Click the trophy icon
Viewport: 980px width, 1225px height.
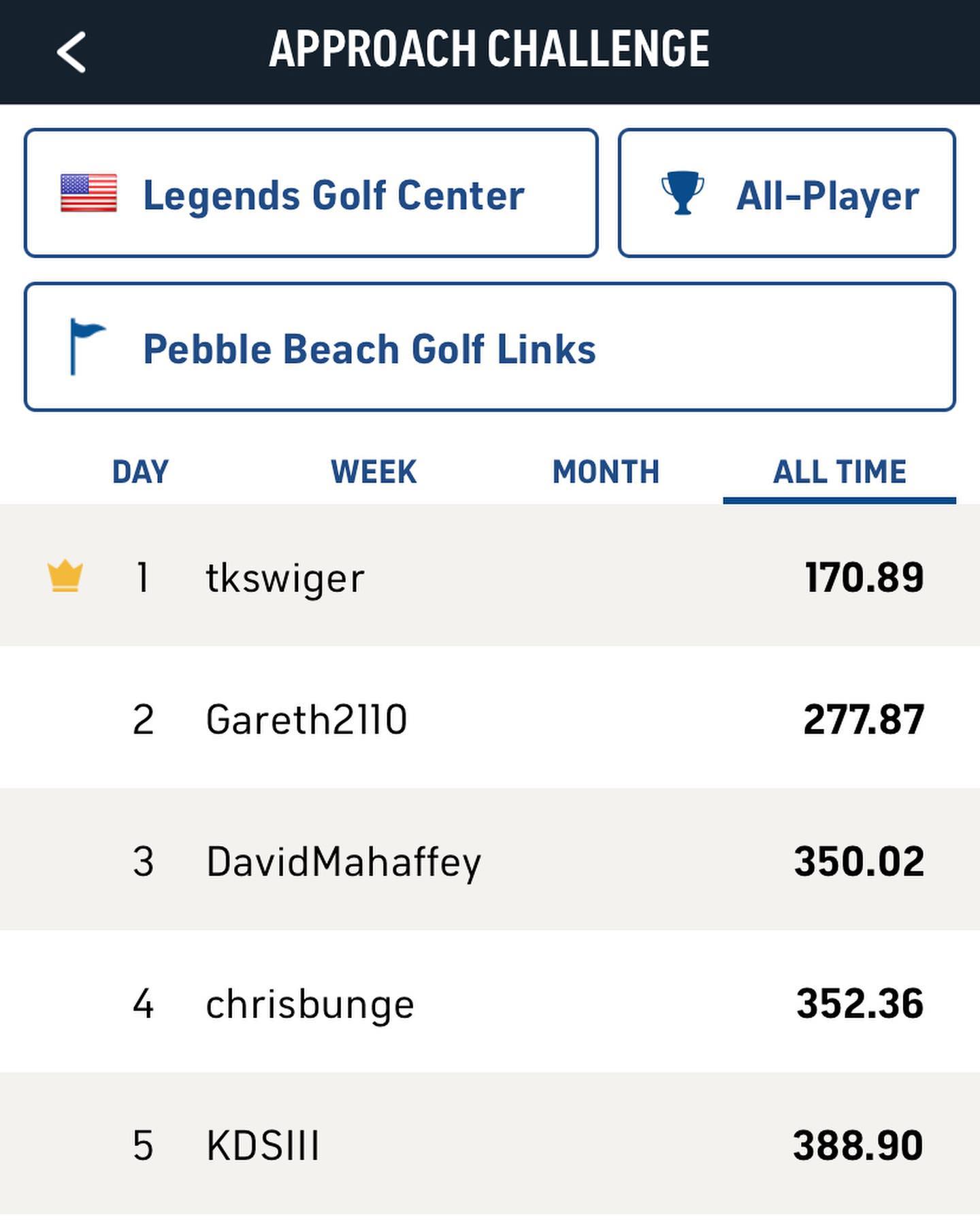(683, 193)
